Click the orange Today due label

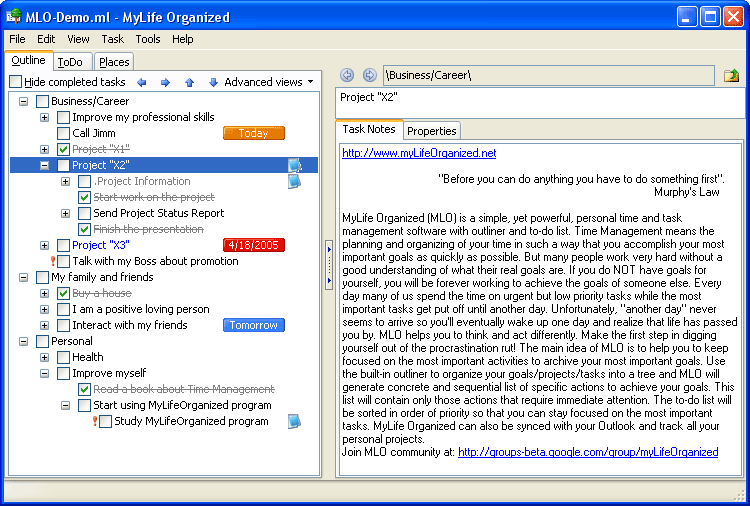(x=254, y=133)
